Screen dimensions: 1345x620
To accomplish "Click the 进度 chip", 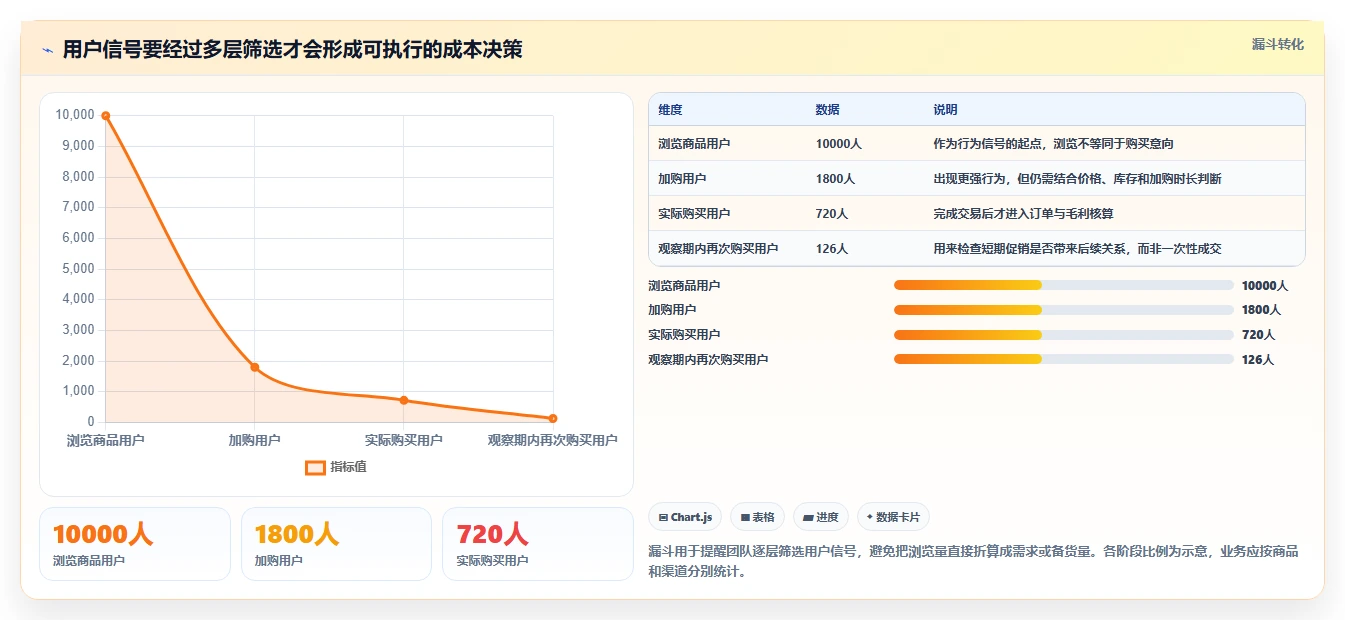I will 821,517.
